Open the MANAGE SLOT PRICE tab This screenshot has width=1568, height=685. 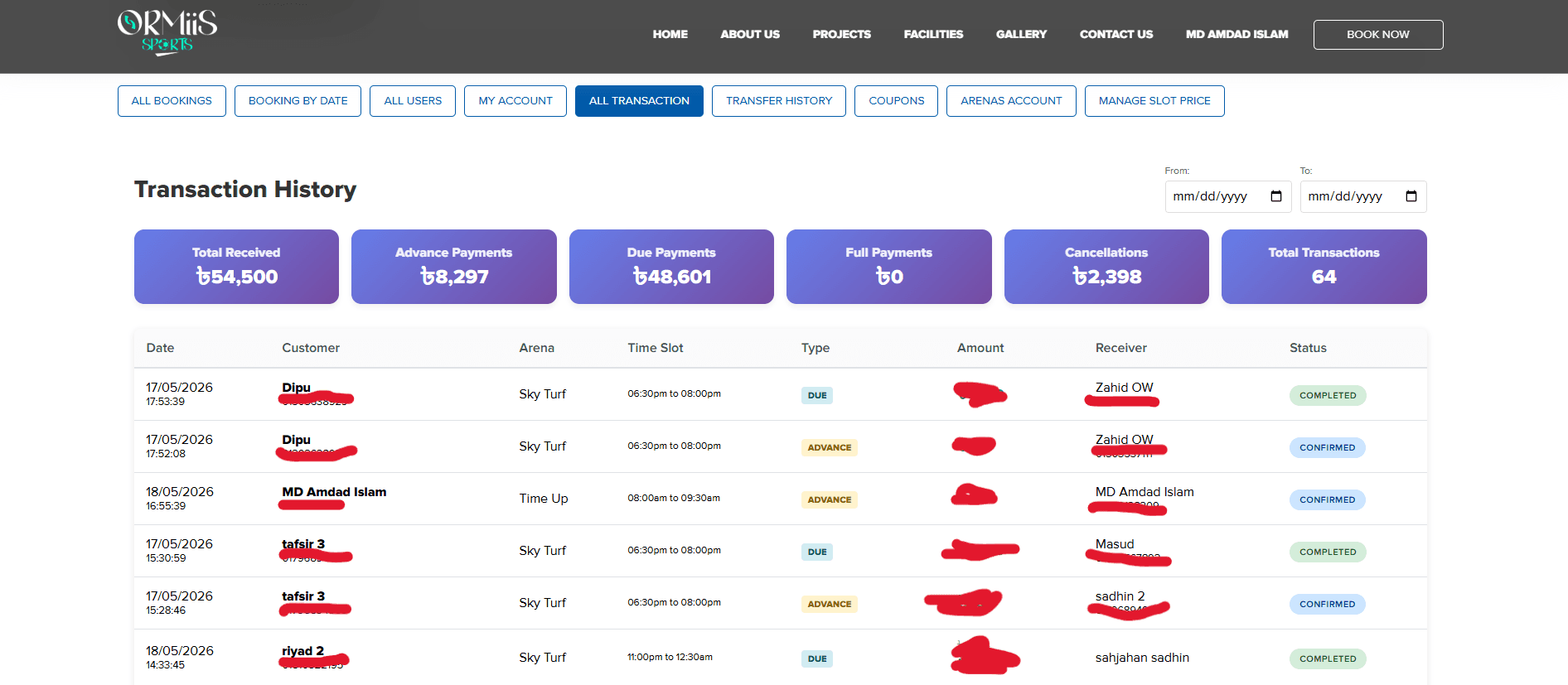(1154, 101)
